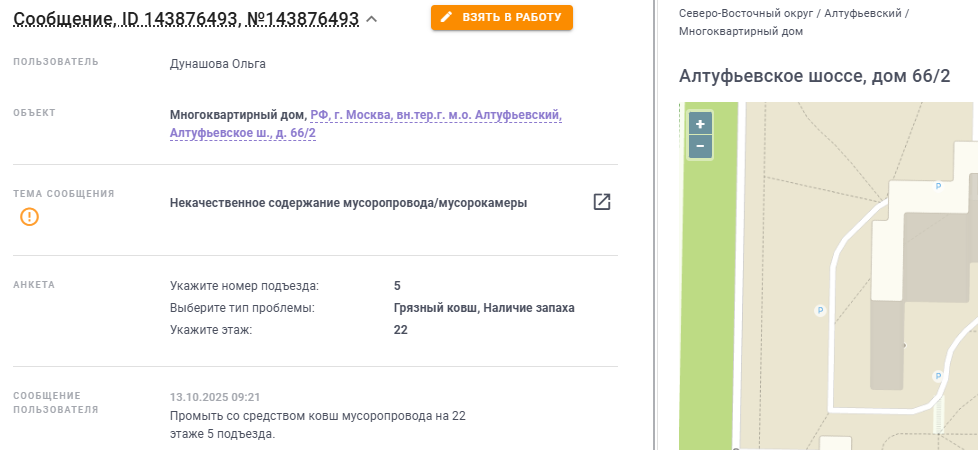Click the message ID 143876493 header title
Image resolution: width=978 pixels, height=450 pixels.
coord(186,19)
